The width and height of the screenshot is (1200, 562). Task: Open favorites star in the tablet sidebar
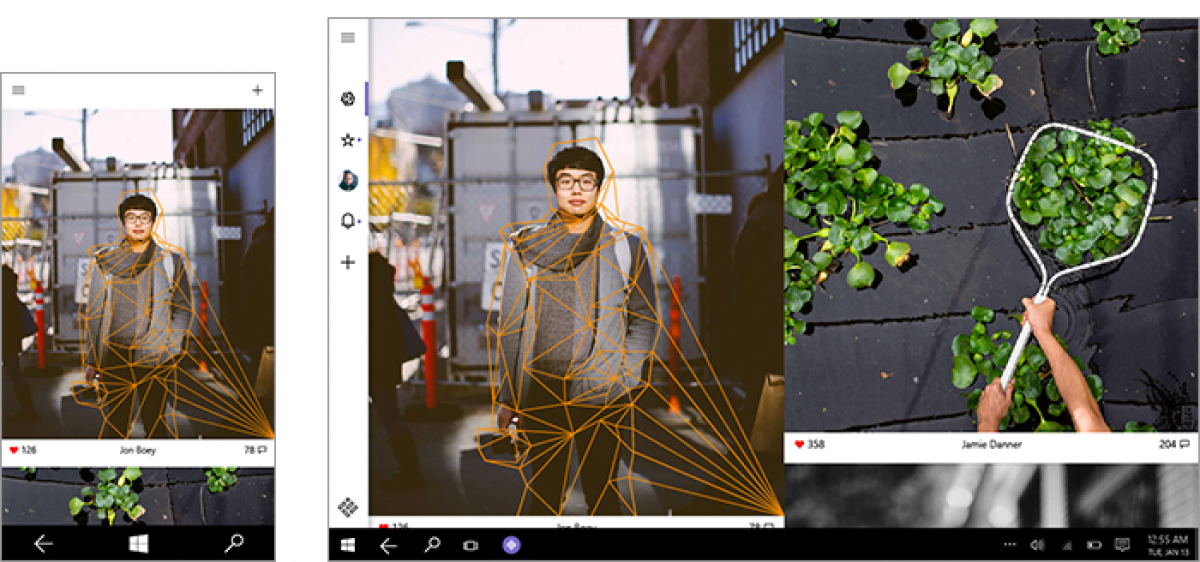[x=348, y=140]
